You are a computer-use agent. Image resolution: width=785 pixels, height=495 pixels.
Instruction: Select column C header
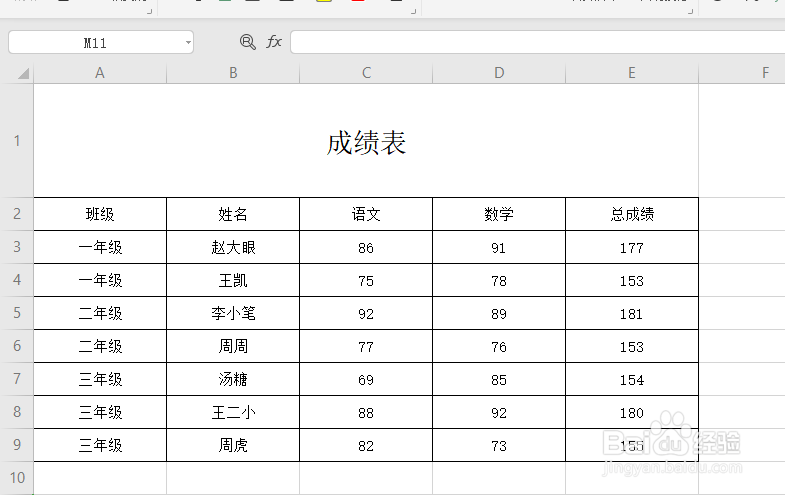click(x=366, y=73)
